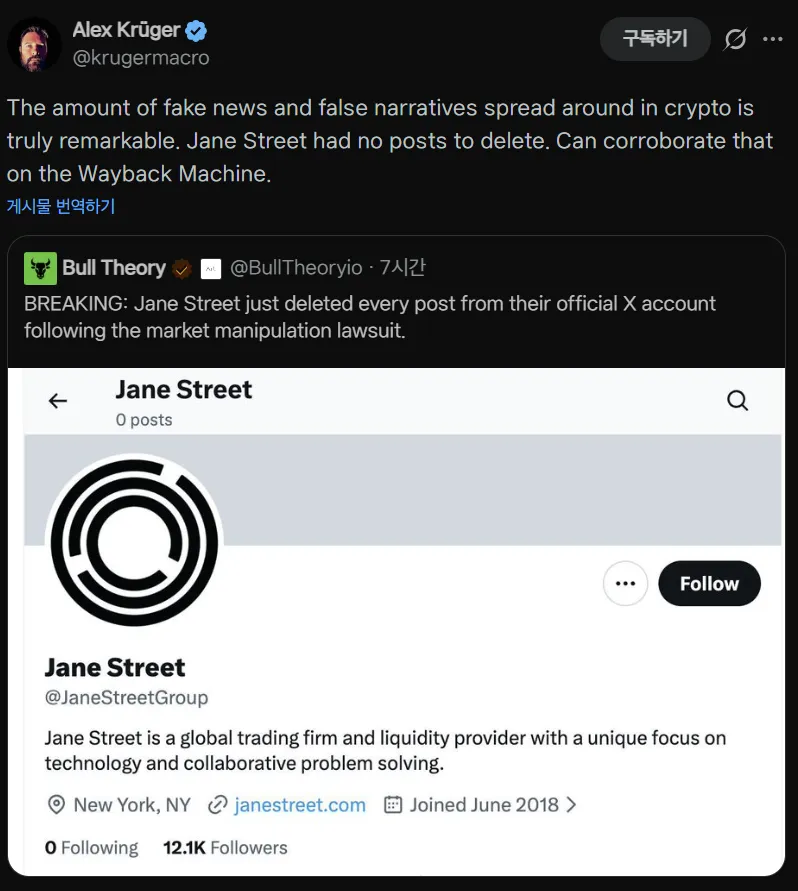Click the 12.1K Followers count

tap(225, 848)
